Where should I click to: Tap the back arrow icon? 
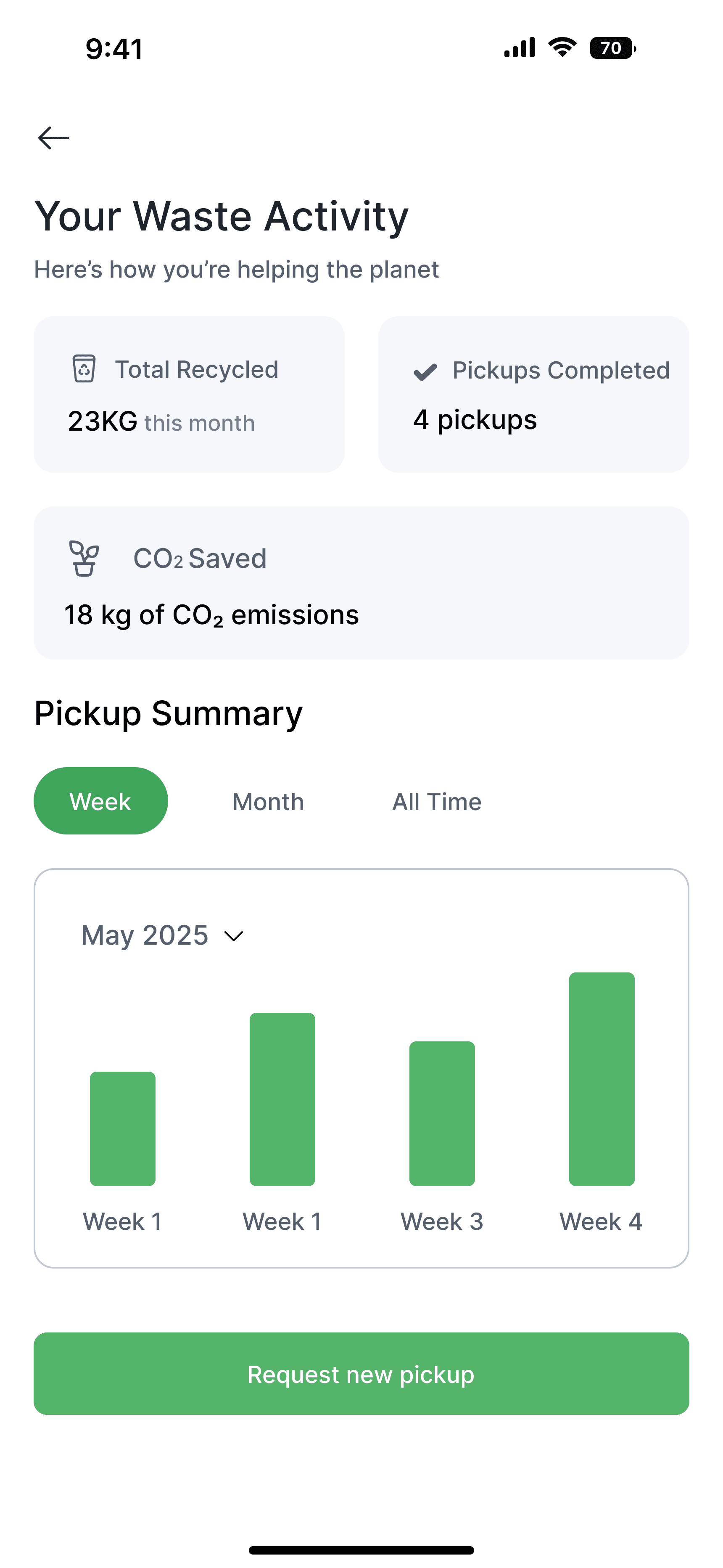53,138
